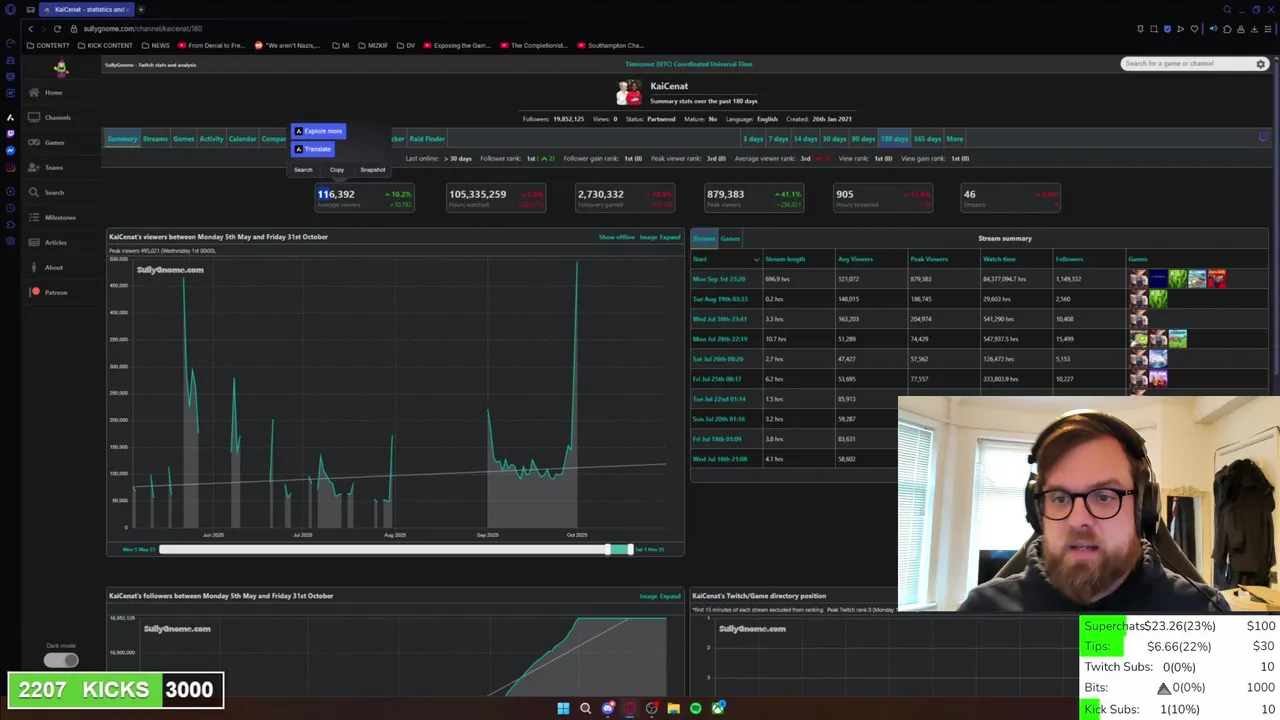Image resolution: width=1280 pixels, height=720 pixels.
Task: Open Messenger icon in browser sidebar
Action: (x=10, y=150)
